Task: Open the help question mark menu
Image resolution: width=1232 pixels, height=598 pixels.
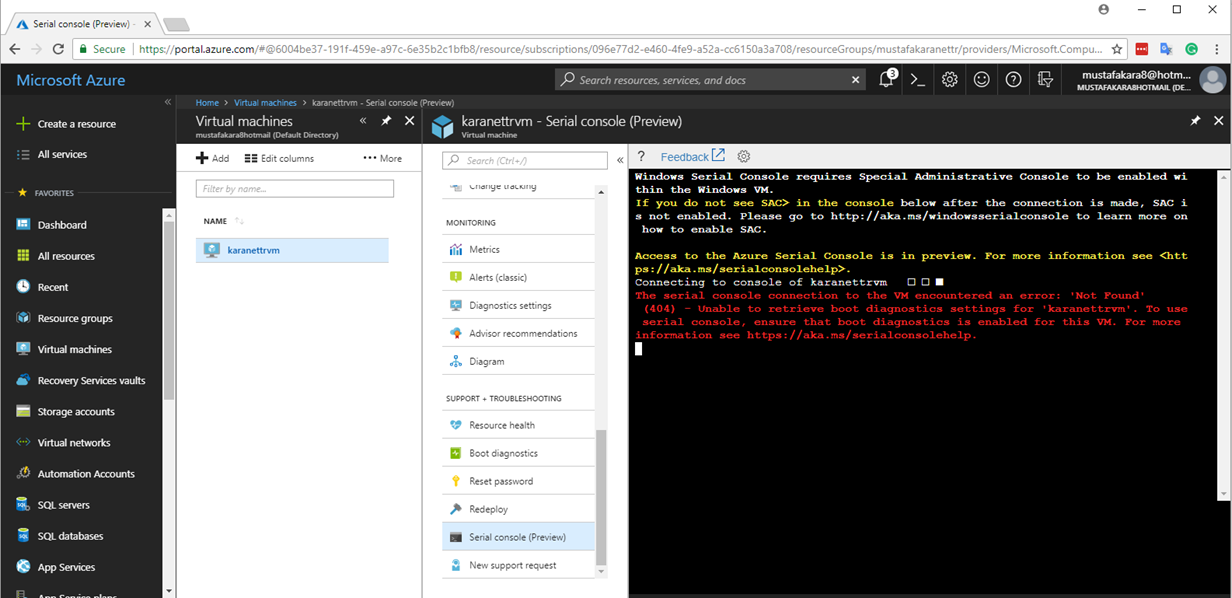Action: coord(1013,80)
